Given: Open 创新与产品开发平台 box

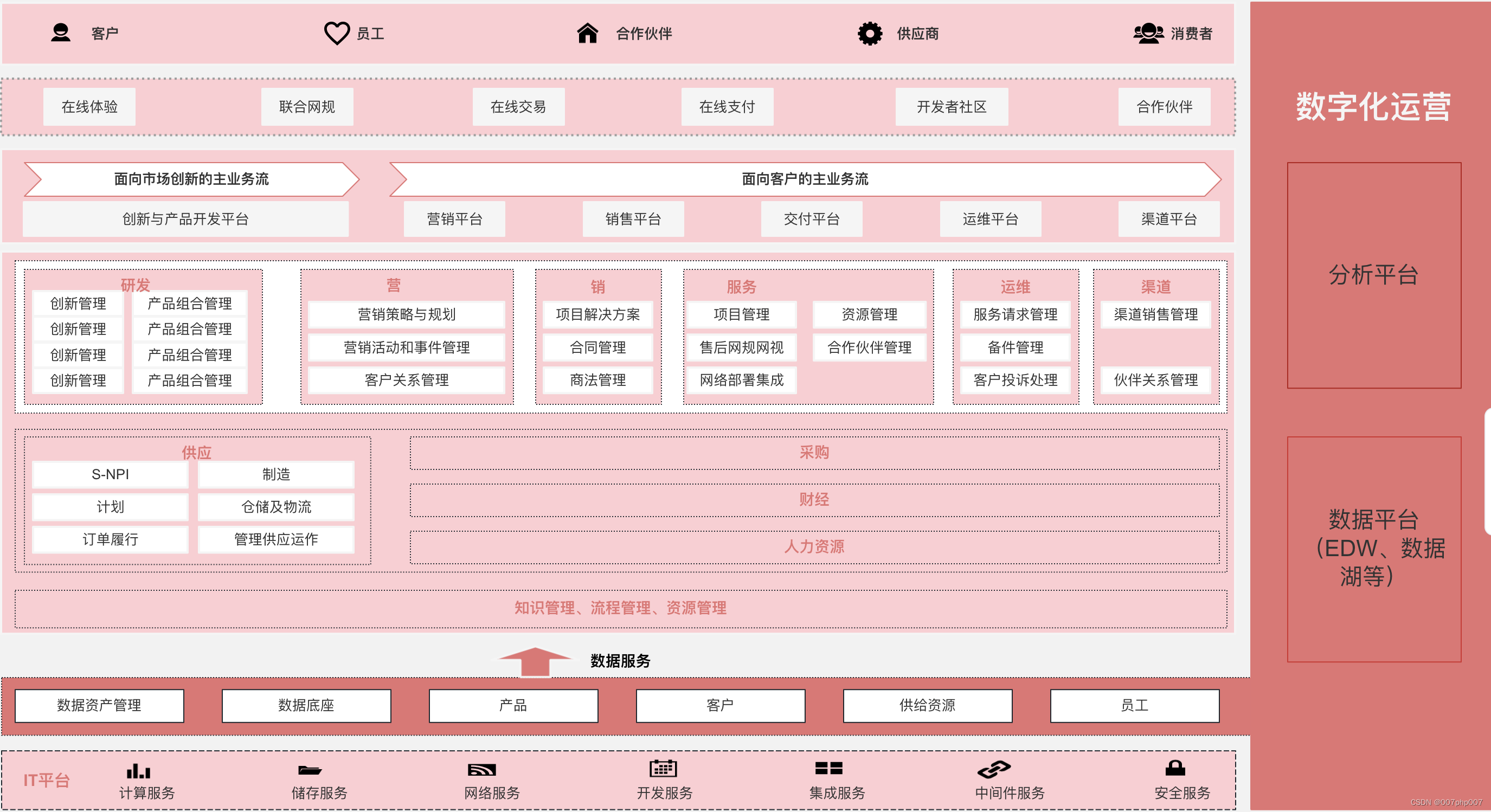Looking at the screenshot, I should point(186,220).
